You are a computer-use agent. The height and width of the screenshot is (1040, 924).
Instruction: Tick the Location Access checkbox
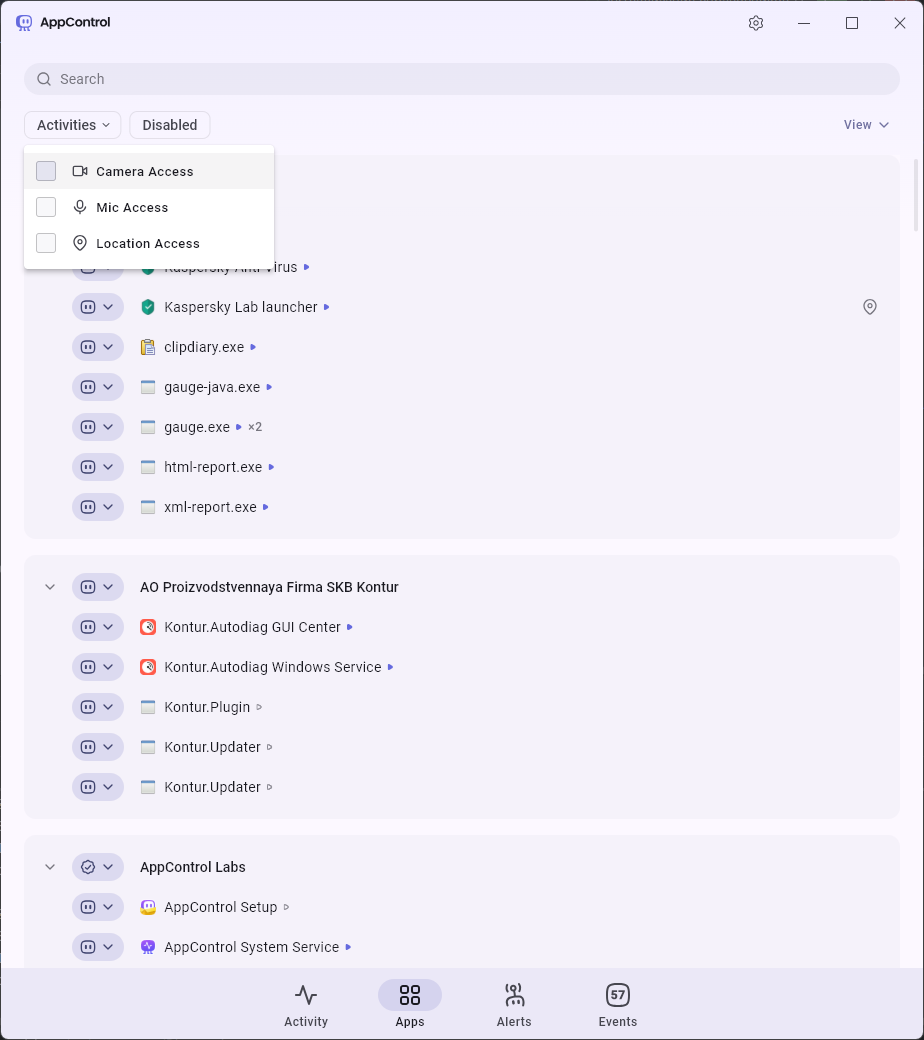click(46, 243)
